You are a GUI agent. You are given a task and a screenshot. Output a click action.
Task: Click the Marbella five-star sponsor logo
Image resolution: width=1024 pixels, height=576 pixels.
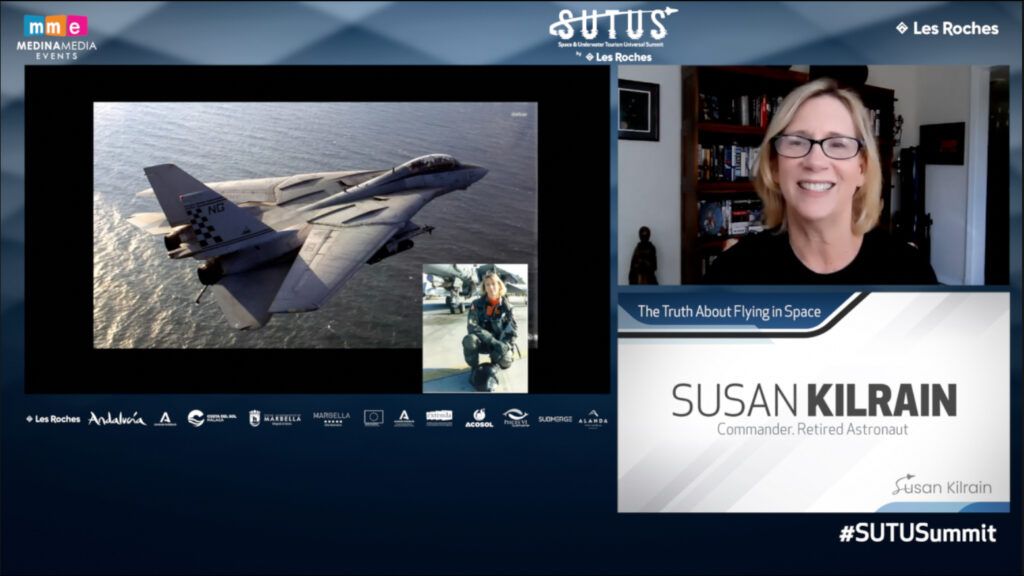coord(332,419)
